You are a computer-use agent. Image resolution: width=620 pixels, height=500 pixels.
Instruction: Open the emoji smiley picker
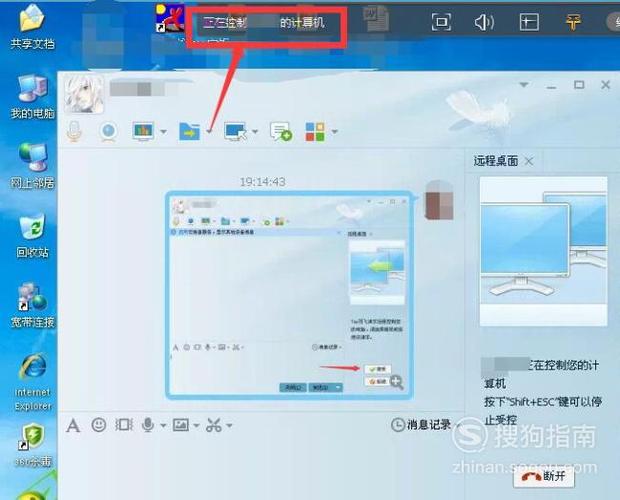coord(98,425)
